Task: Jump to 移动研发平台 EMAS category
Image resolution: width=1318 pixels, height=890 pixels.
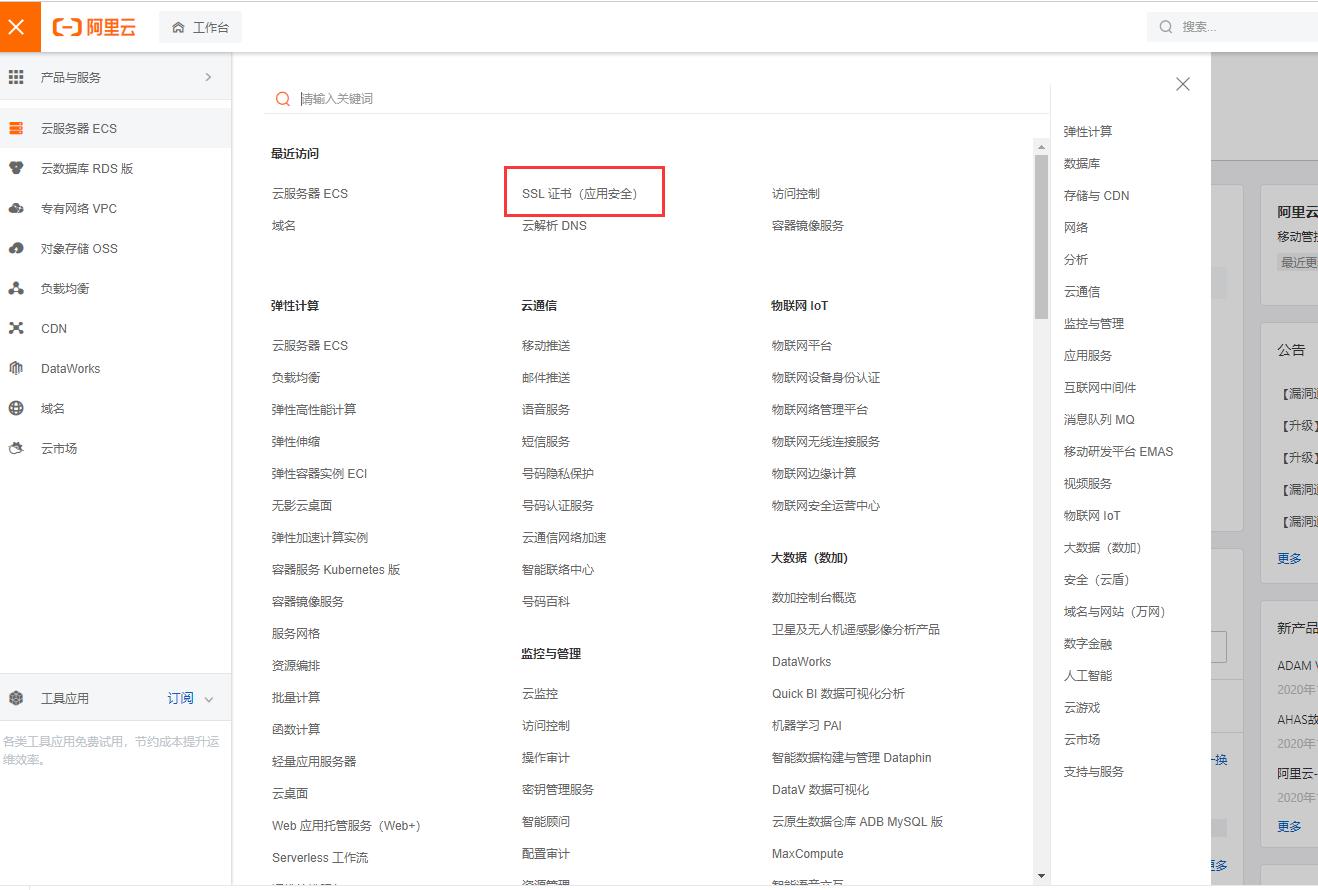Action: (1119, 451)
